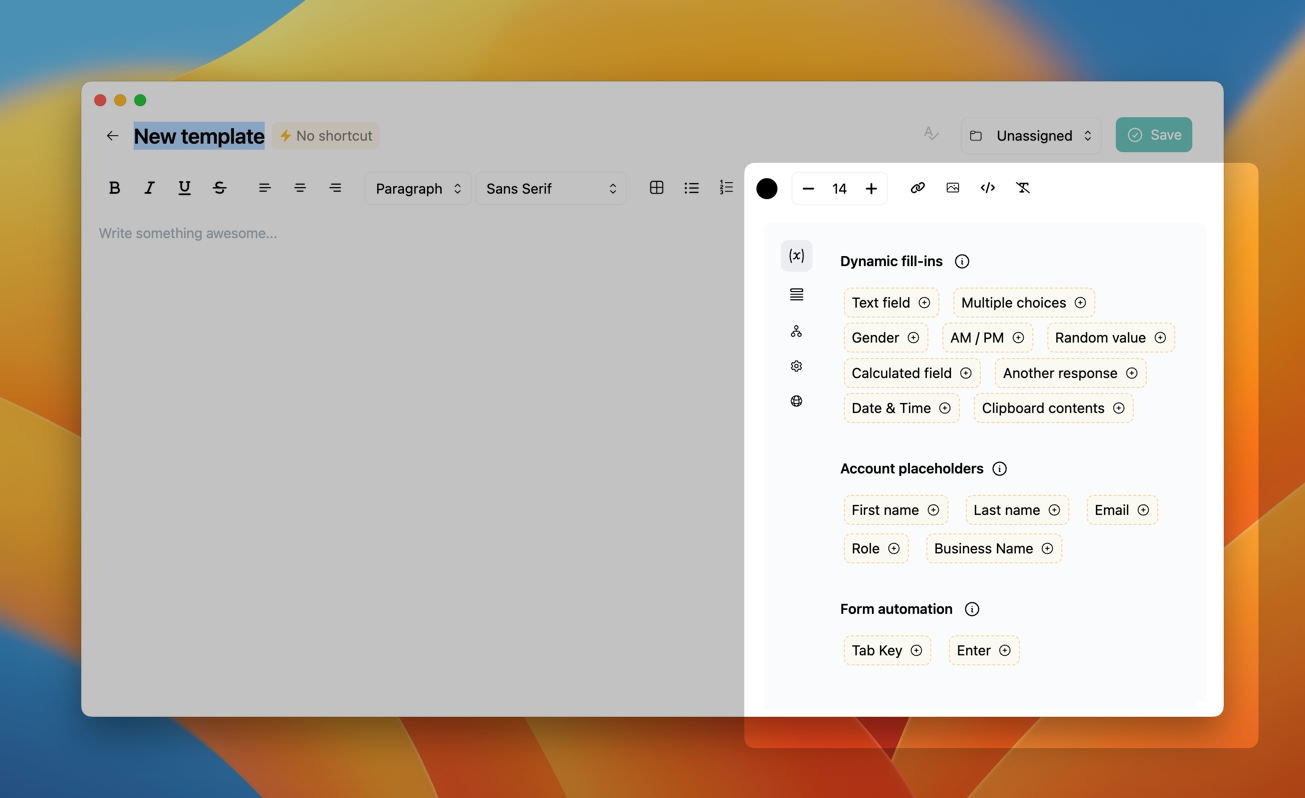Click the insert image icon
The image size is (1305, 798).
[952, 188]
